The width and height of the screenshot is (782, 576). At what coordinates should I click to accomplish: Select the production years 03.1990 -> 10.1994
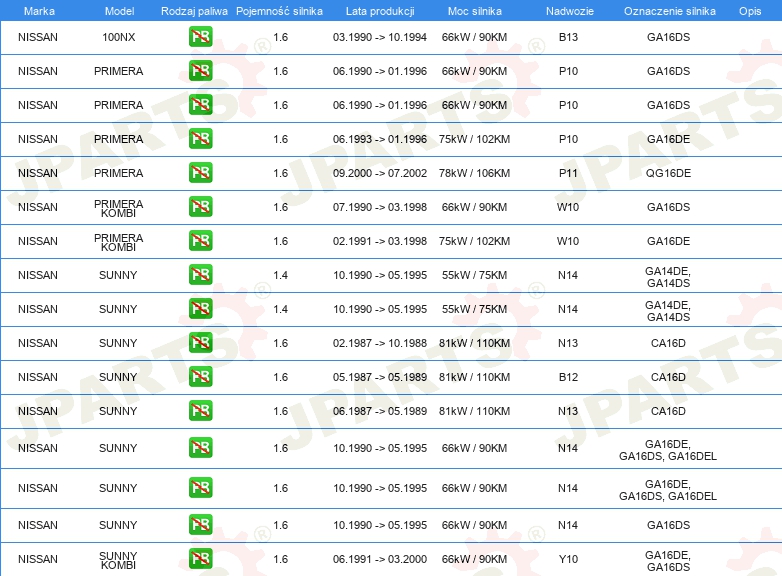click(x=380, y=37)
